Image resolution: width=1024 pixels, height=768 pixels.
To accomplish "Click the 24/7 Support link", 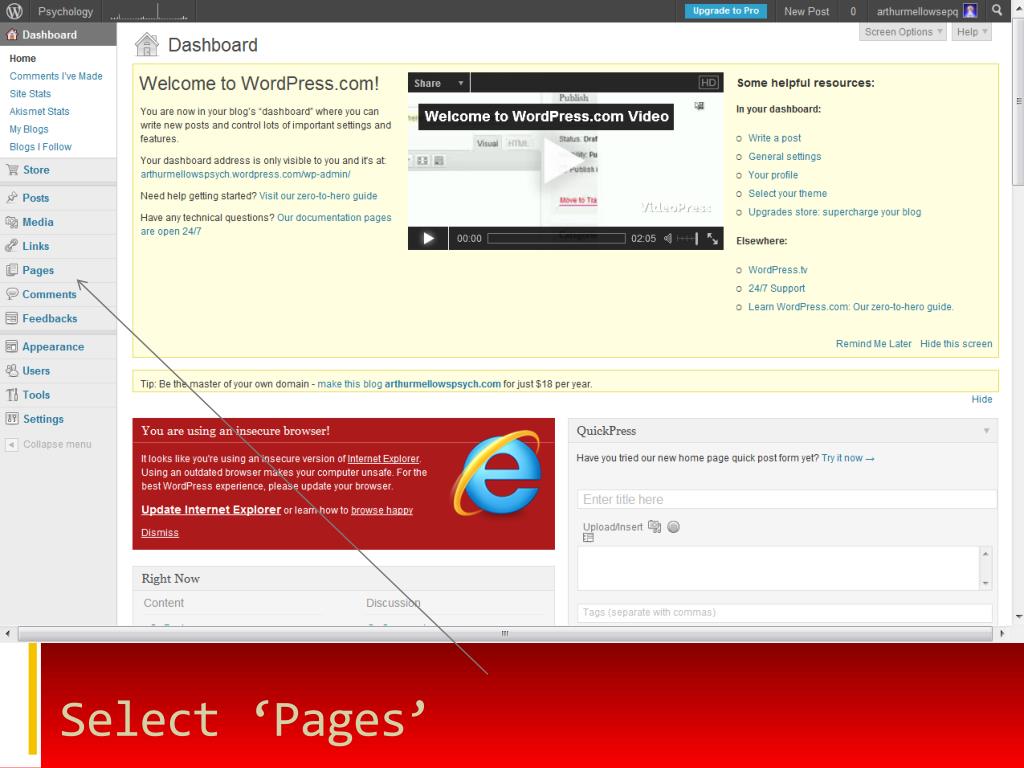I will (776, 288).
